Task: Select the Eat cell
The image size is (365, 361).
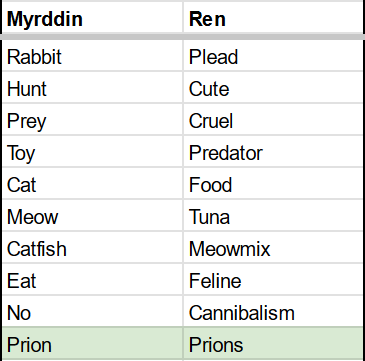Action: 93,280
